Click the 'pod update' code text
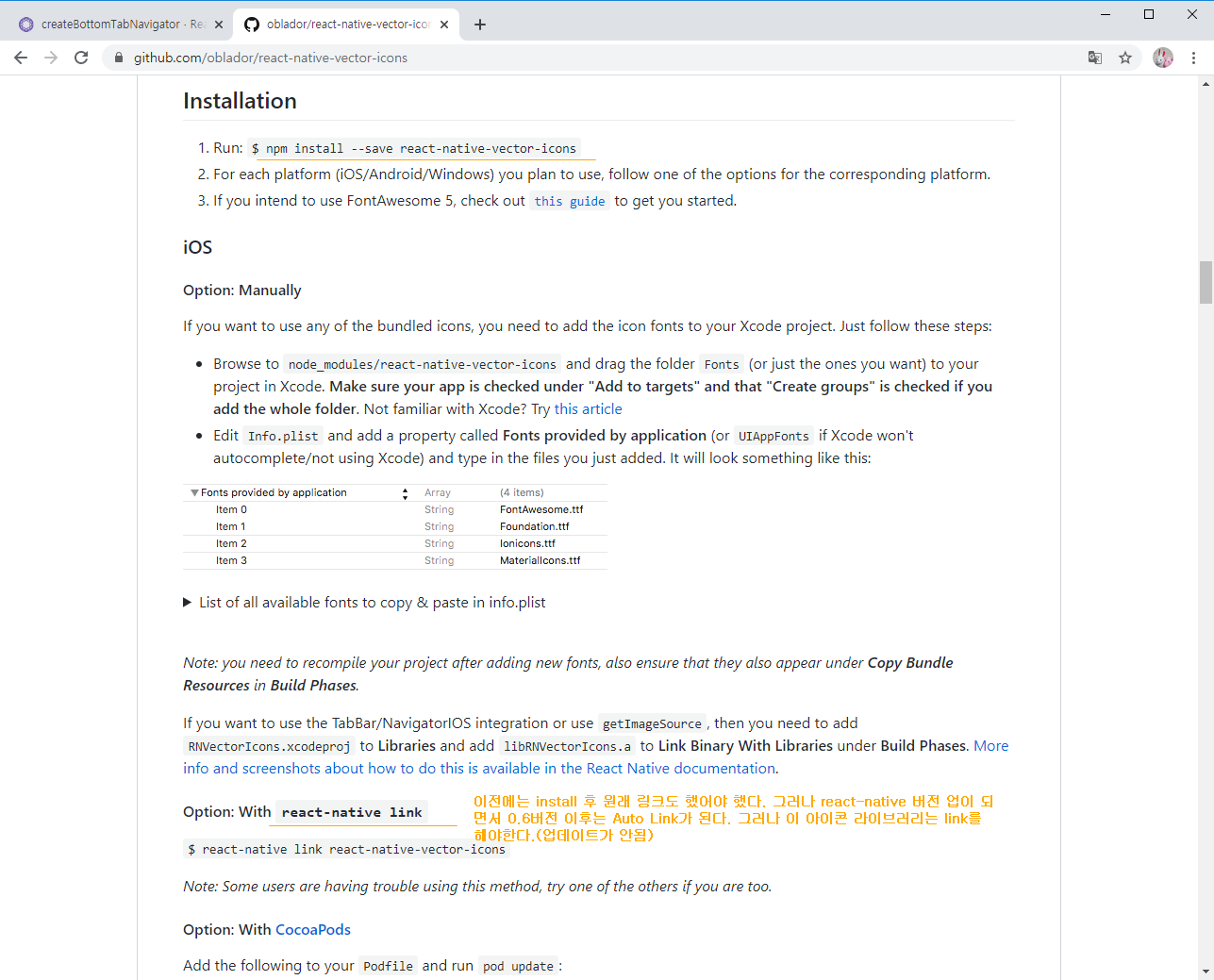 click(x=518, y=966)
